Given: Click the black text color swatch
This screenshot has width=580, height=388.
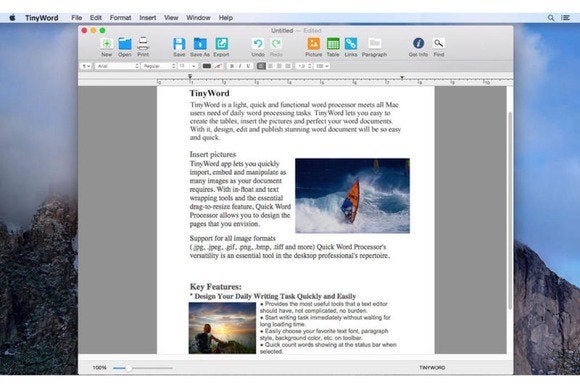Looking at the screenshot, I should pos(207,66).
